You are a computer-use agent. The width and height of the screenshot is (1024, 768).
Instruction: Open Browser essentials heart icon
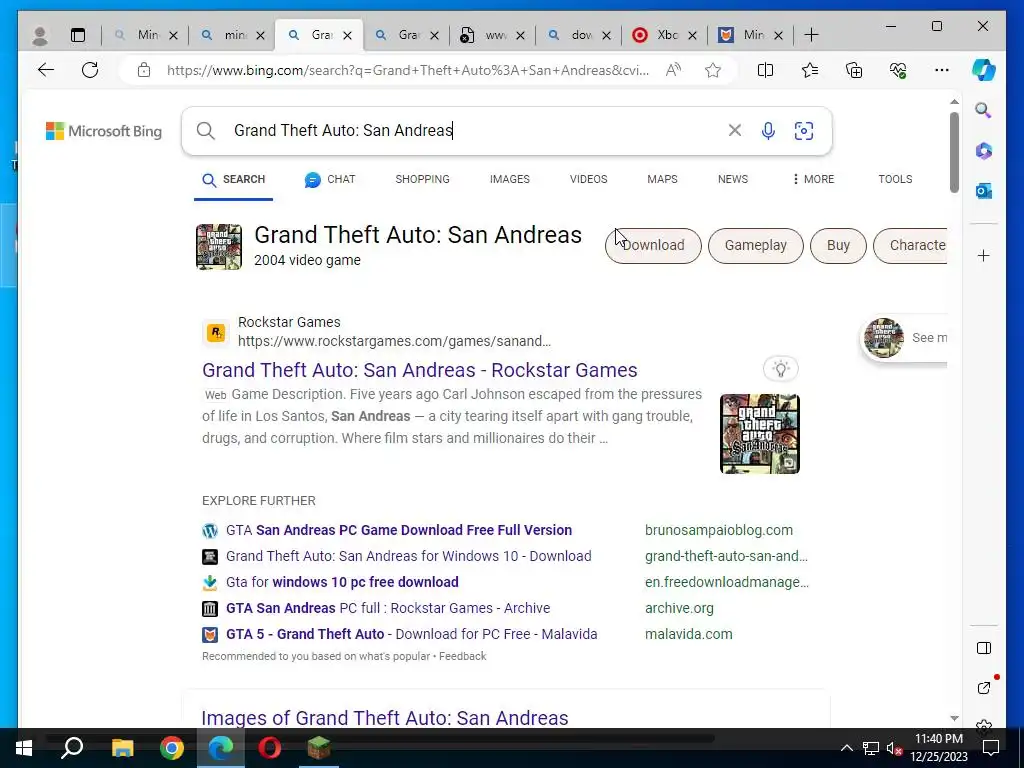898,70
